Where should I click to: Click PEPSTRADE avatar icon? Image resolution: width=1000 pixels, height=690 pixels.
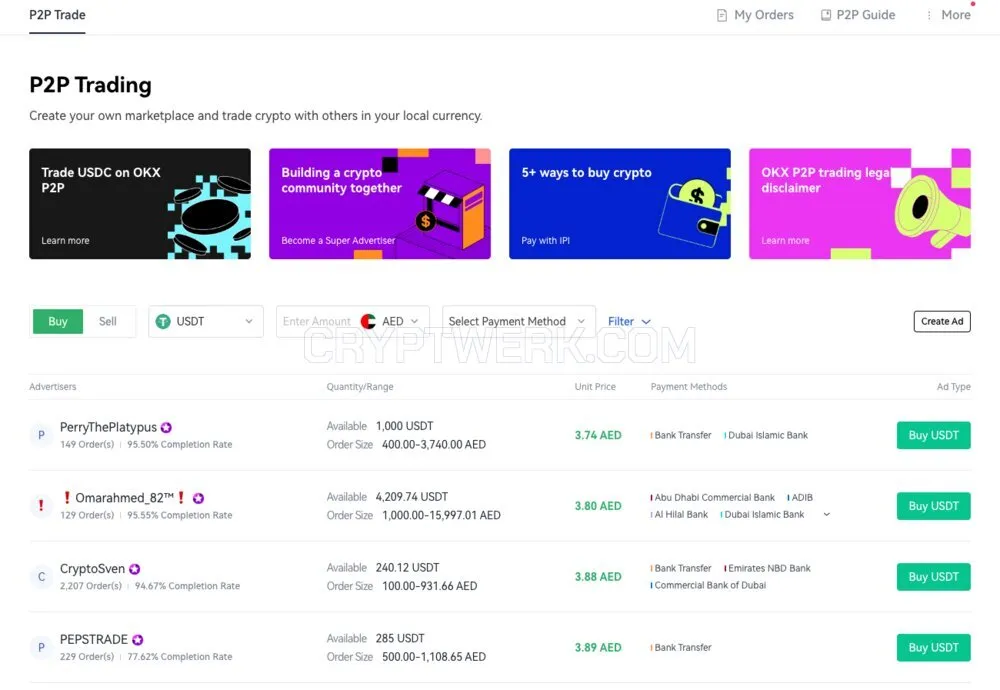coord(41,647)
